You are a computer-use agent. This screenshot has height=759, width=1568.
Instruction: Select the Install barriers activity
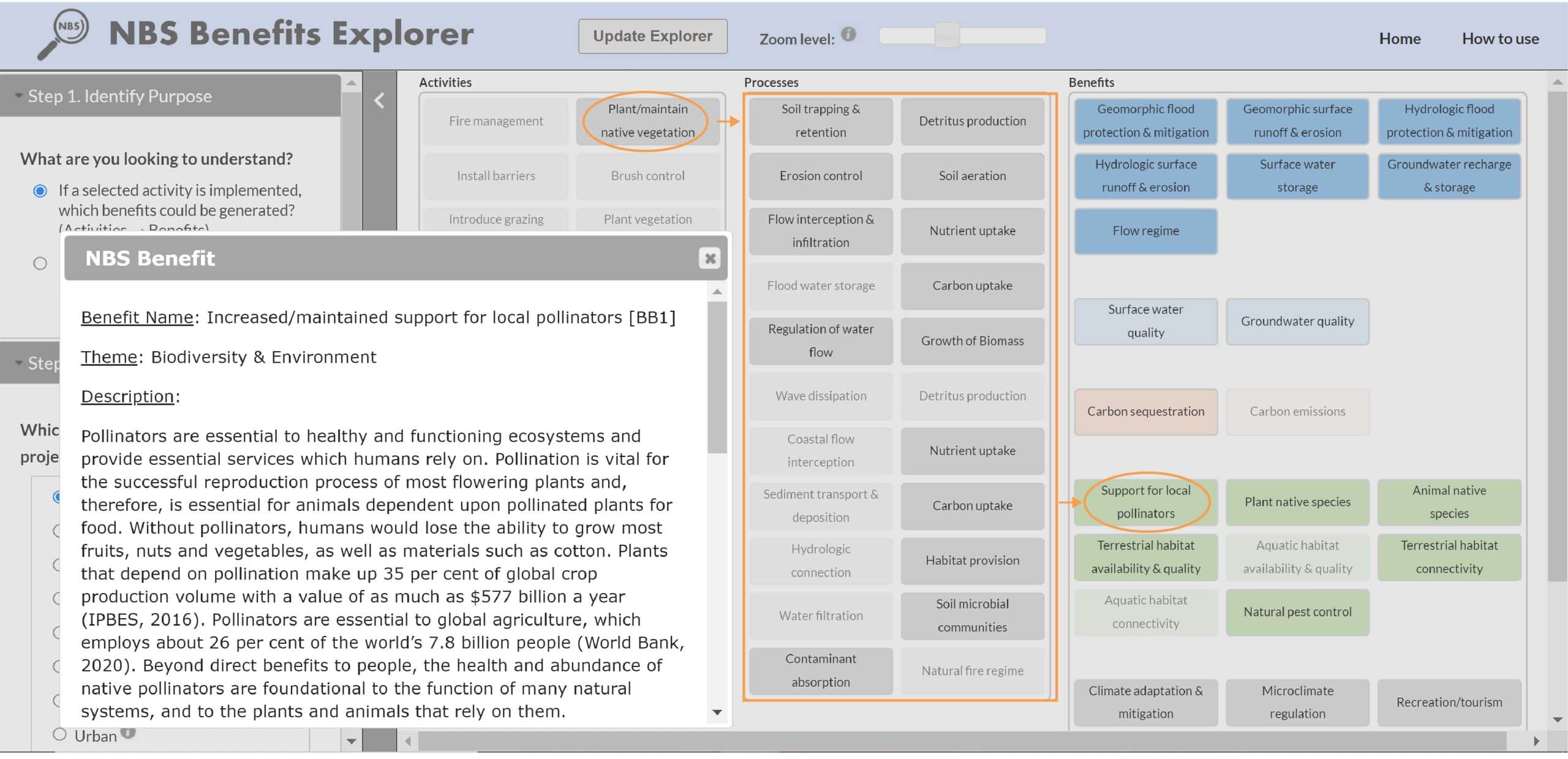tap(496, 176)
